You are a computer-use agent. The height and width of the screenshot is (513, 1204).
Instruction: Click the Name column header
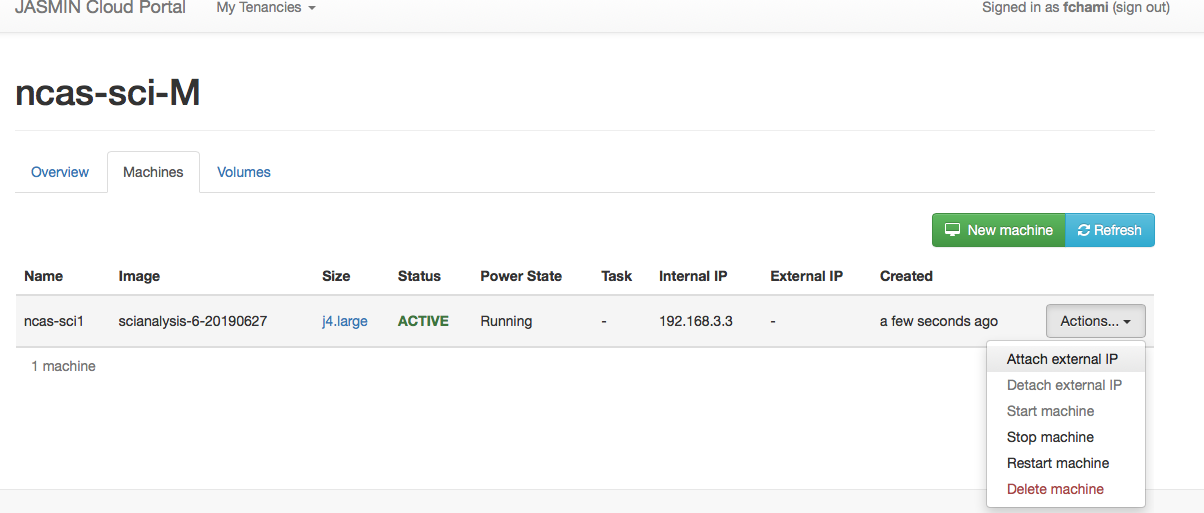(x=43, y=276)
